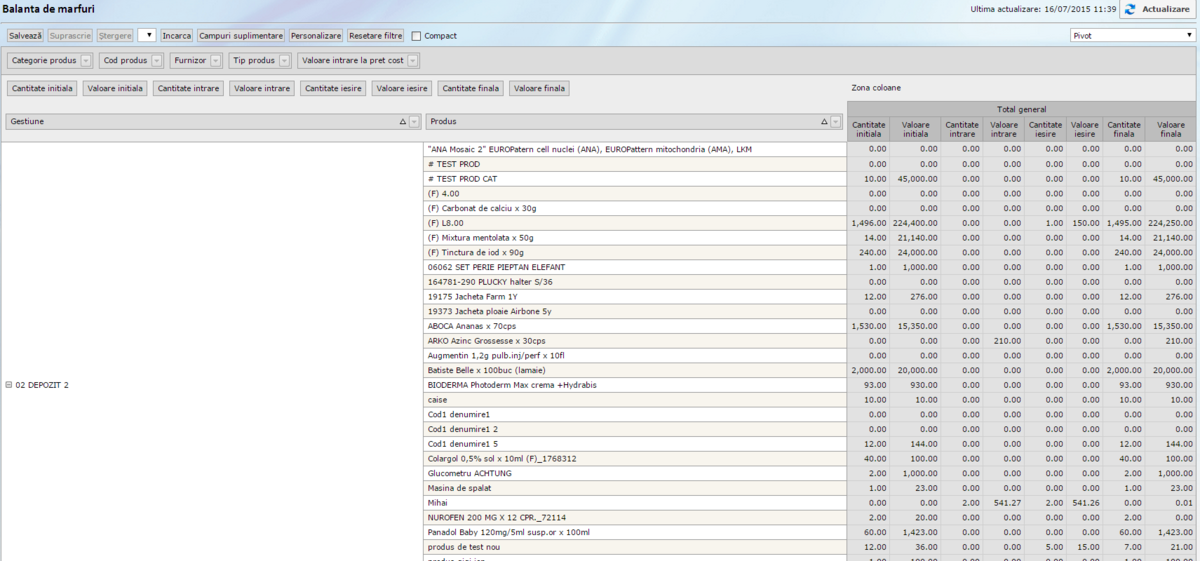The image size is (1200, 561).
Task: Open the Furnizor filter arrow
Action: tap(215, 61)
